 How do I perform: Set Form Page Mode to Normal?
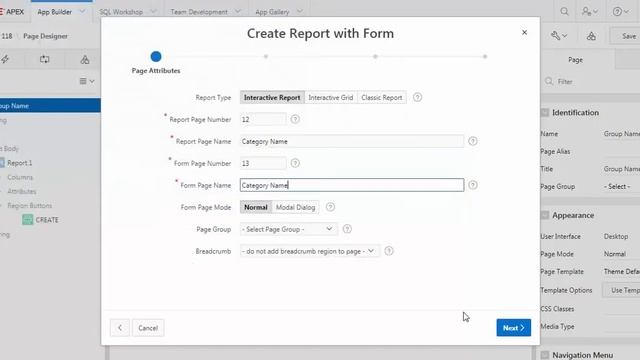[256, 207]
